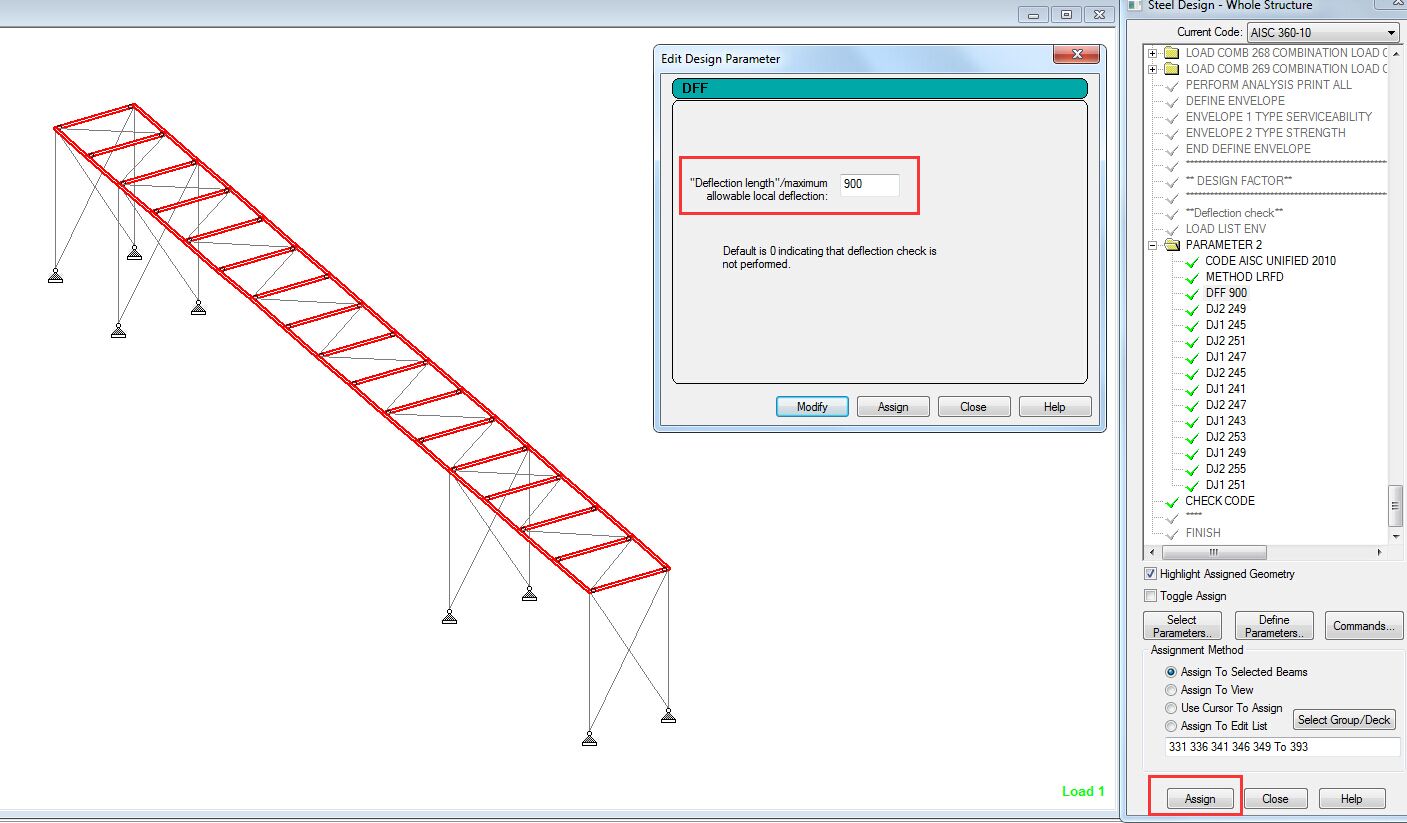Select ENVELOPE 1 TYPE SERVICEABILITY
This screenshot has width=1407, height=823.
pos(1278,117)
